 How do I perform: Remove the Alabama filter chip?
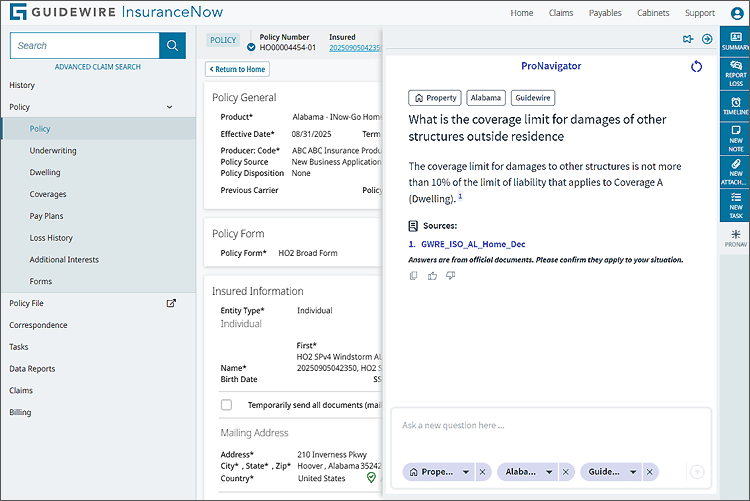pyautogui.click(x=566, y=472)
